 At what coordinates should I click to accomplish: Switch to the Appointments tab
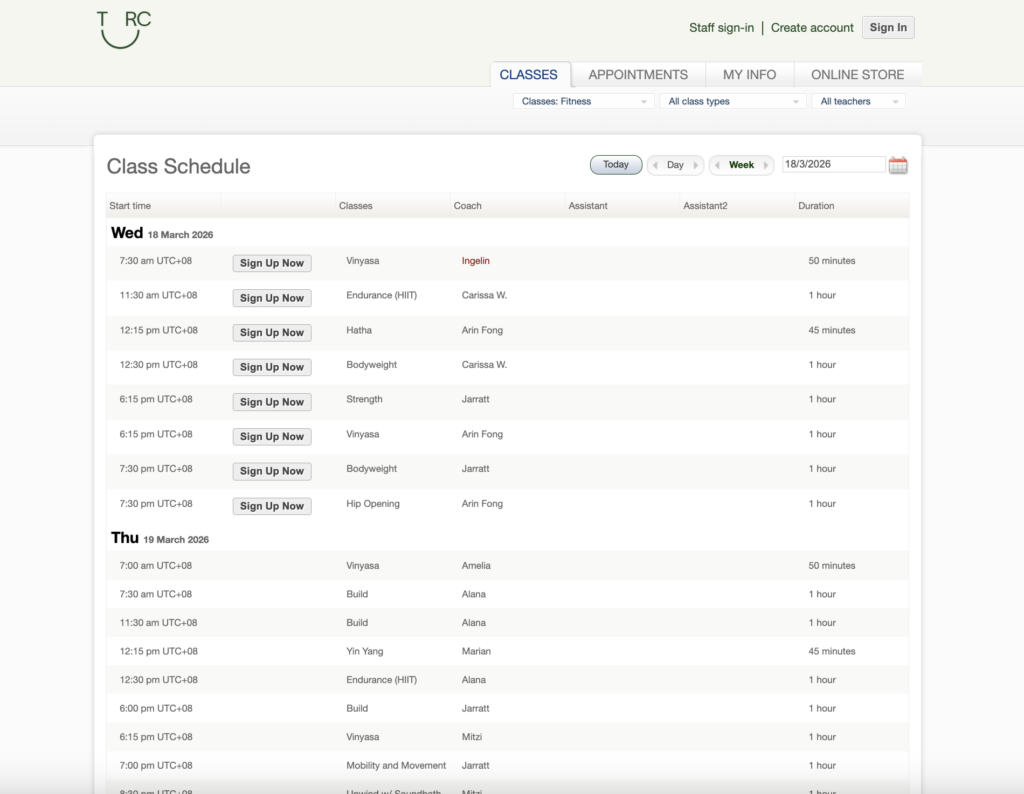click(x=638, y=75)
